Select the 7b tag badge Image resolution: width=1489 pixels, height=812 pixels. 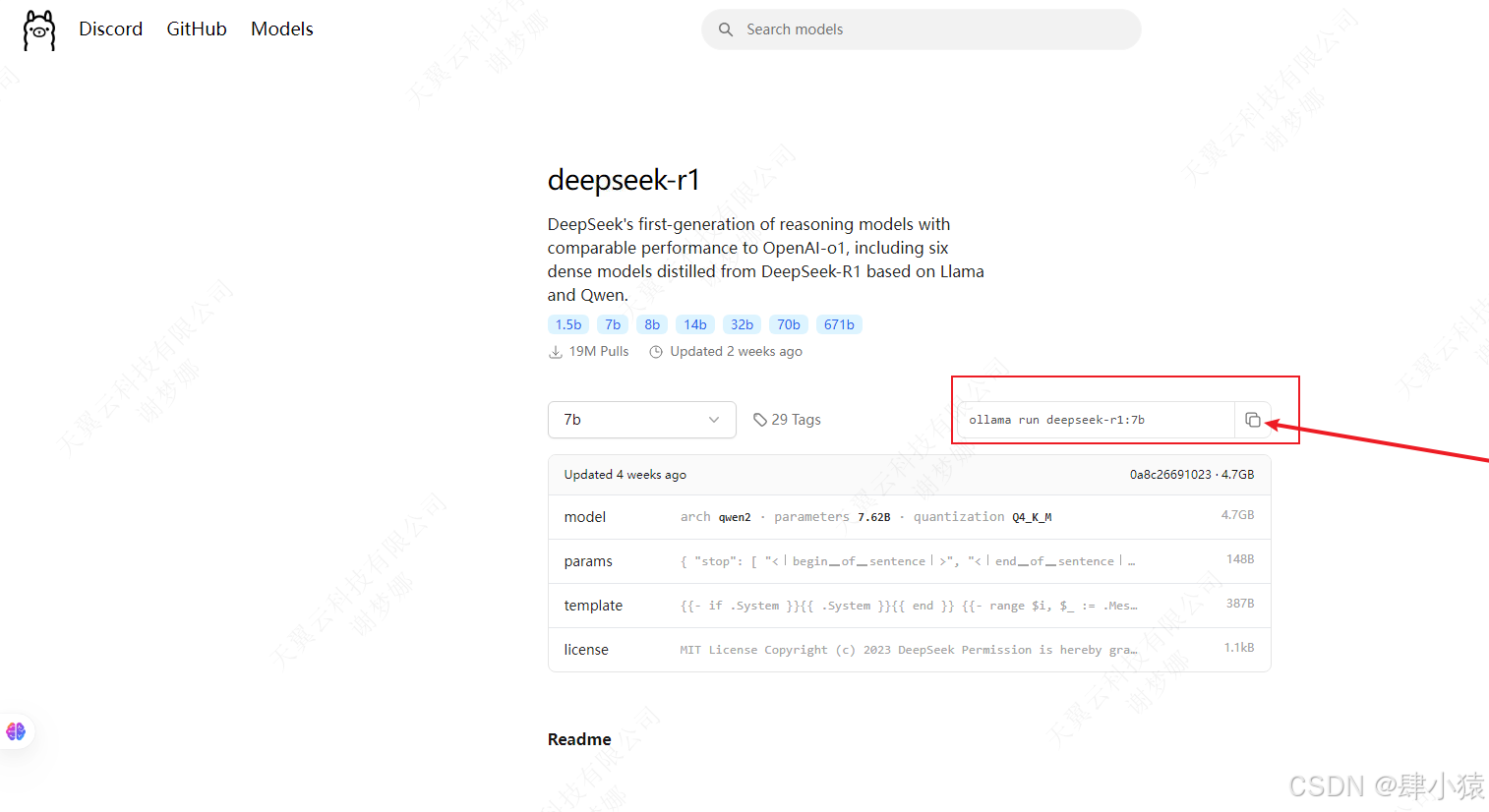click(x=613, y=324)
